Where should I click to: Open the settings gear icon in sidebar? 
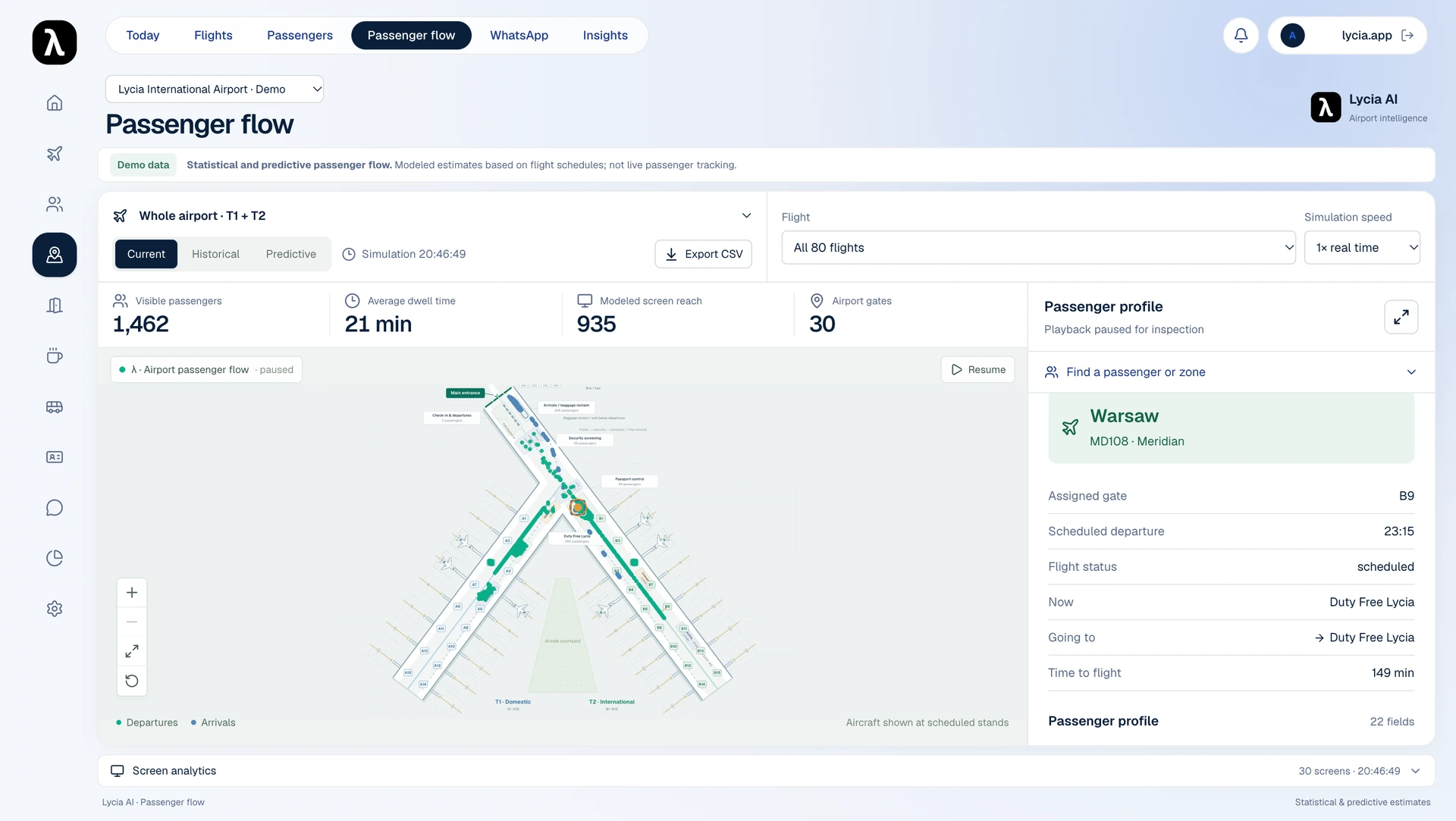[55, 609]
